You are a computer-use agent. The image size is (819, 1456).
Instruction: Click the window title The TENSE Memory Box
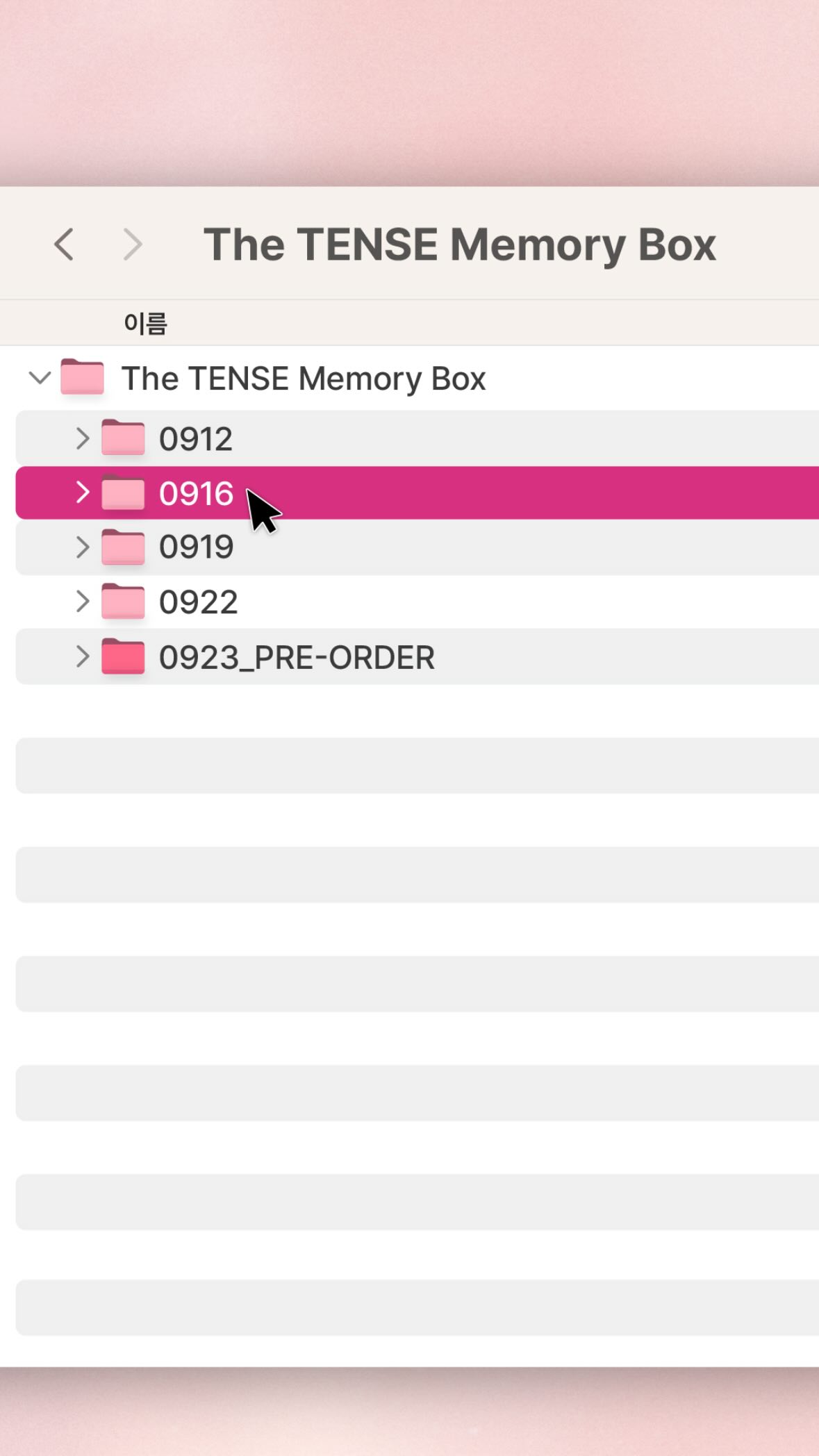pos(459,245)
